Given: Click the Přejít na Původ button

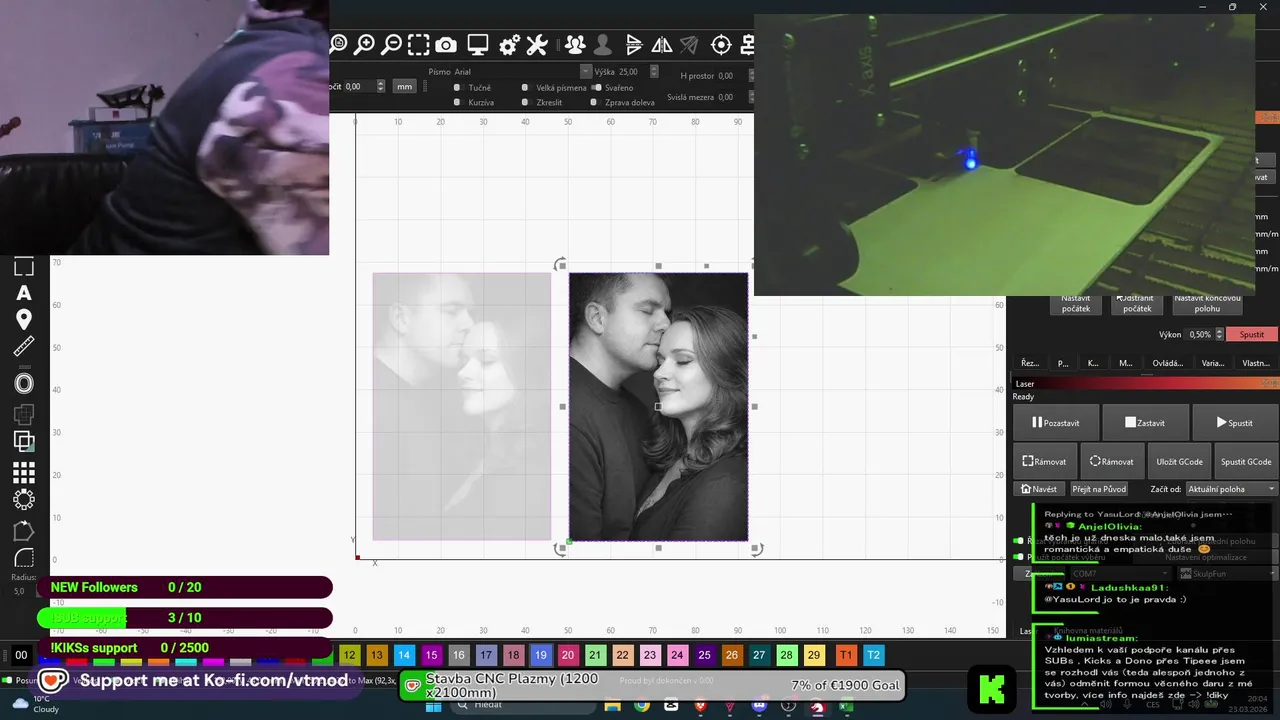Looking at the screenshot, I should click(x=1099, y=489).
